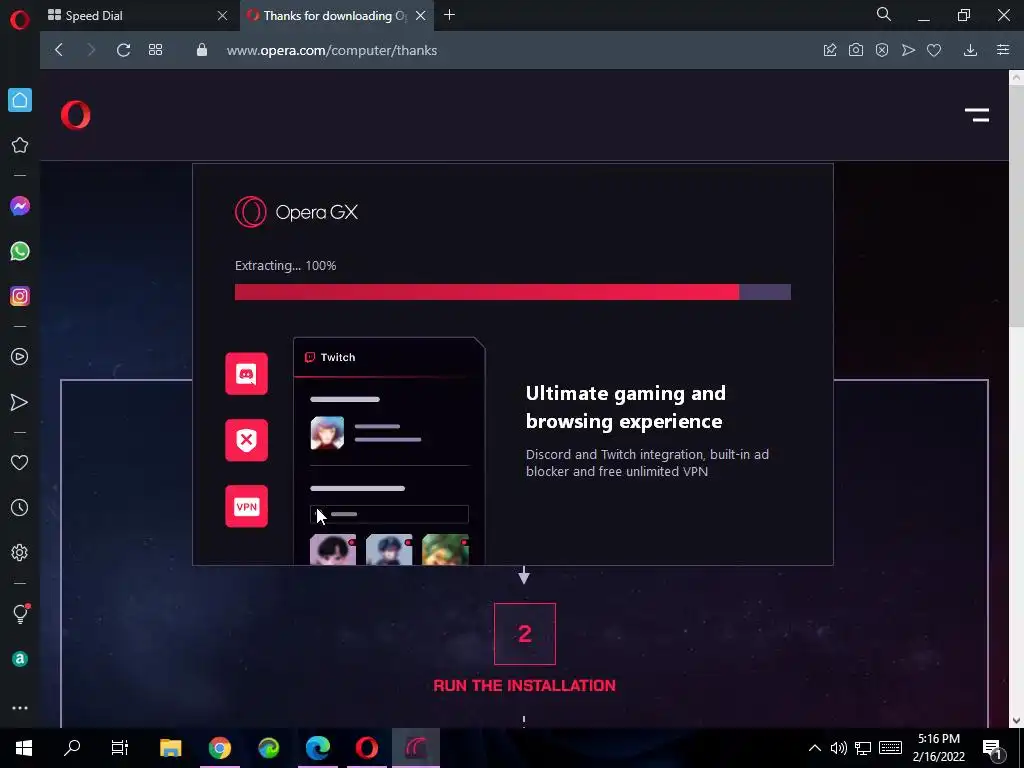Open My Flow in the sidebar
The height and width of the screenshot is (768, 1024).
tap(20, 402)
